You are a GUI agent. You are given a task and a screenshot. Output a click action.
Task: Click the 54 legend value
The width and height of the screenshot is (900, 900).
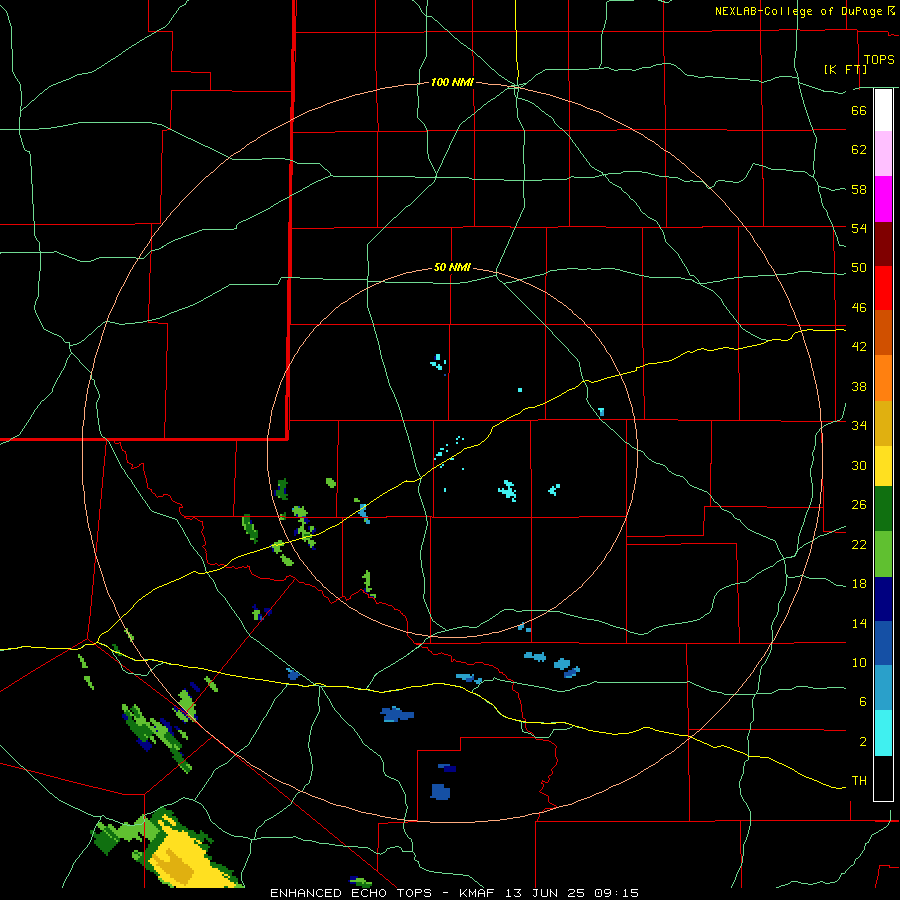point(859,228)
